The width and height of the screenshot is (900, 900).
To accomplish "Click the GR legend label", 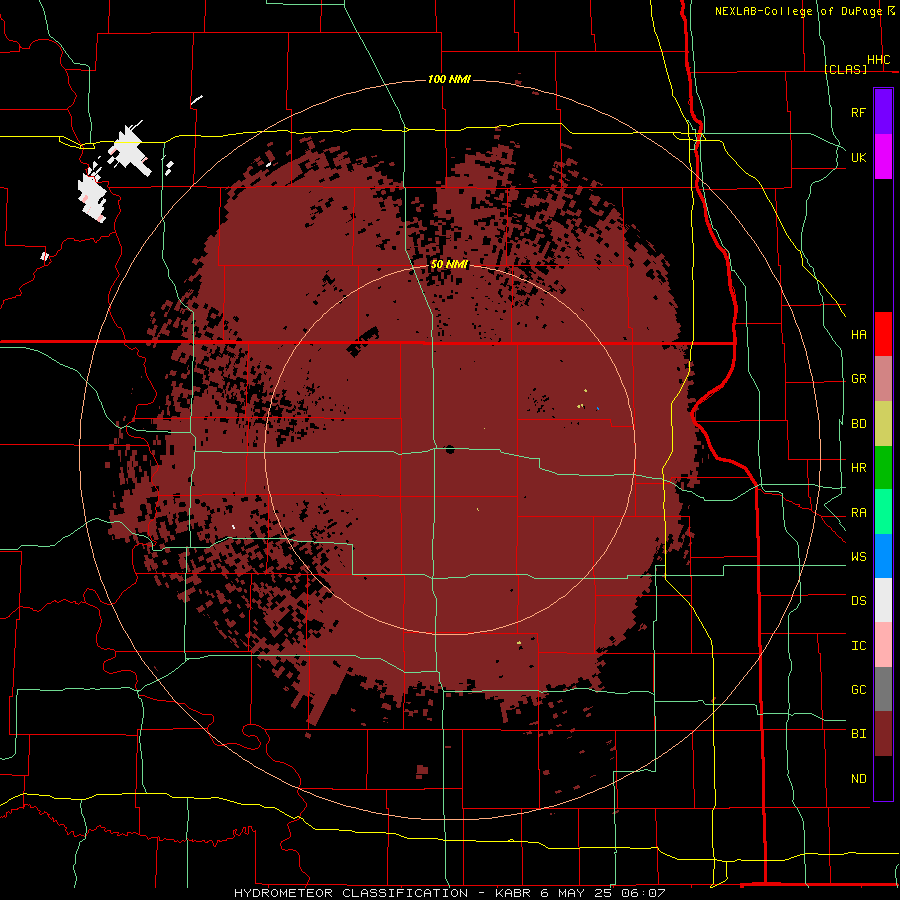I will tap(859, 379).
